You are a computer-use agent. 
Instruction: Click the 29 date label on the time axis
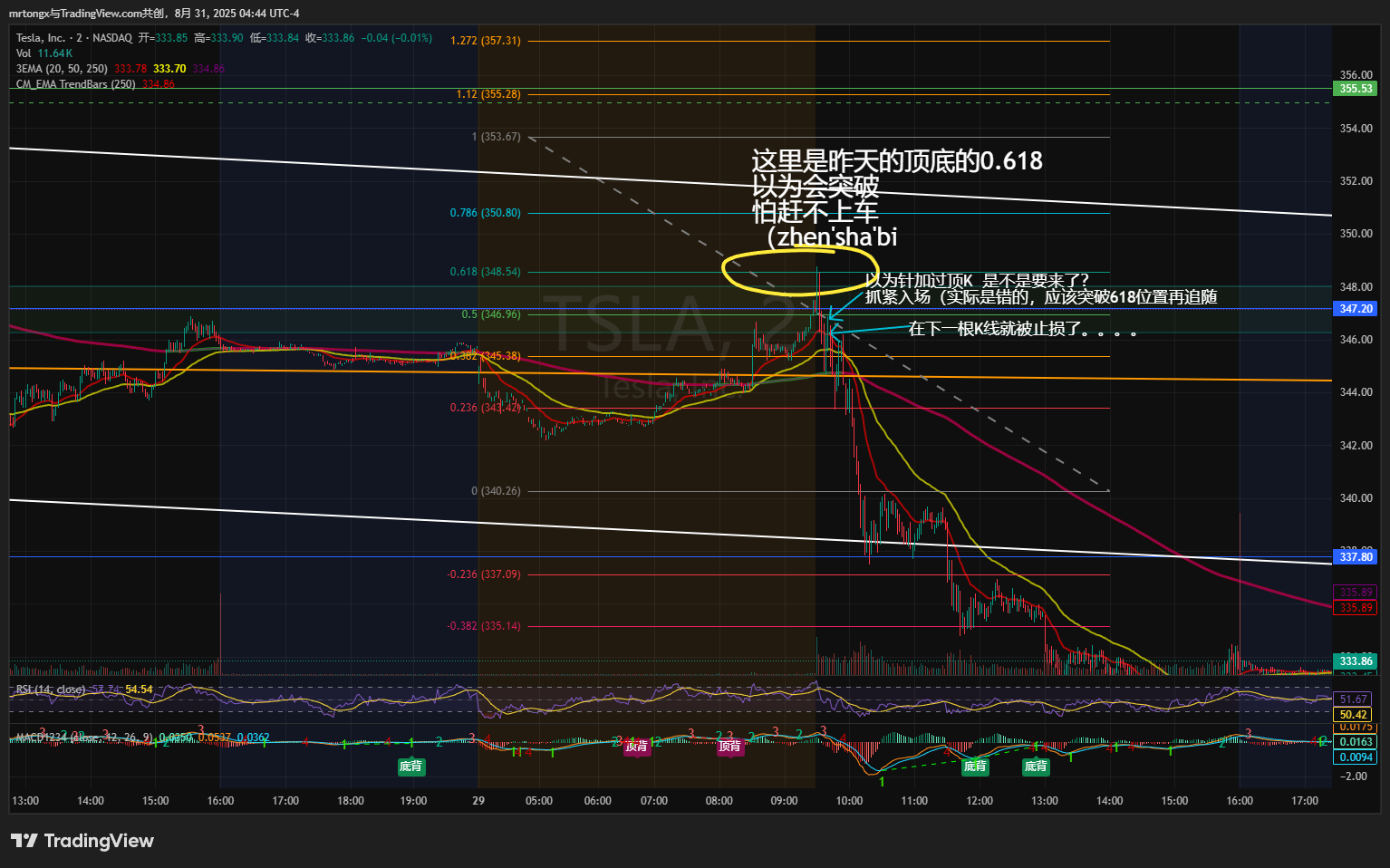478,801
